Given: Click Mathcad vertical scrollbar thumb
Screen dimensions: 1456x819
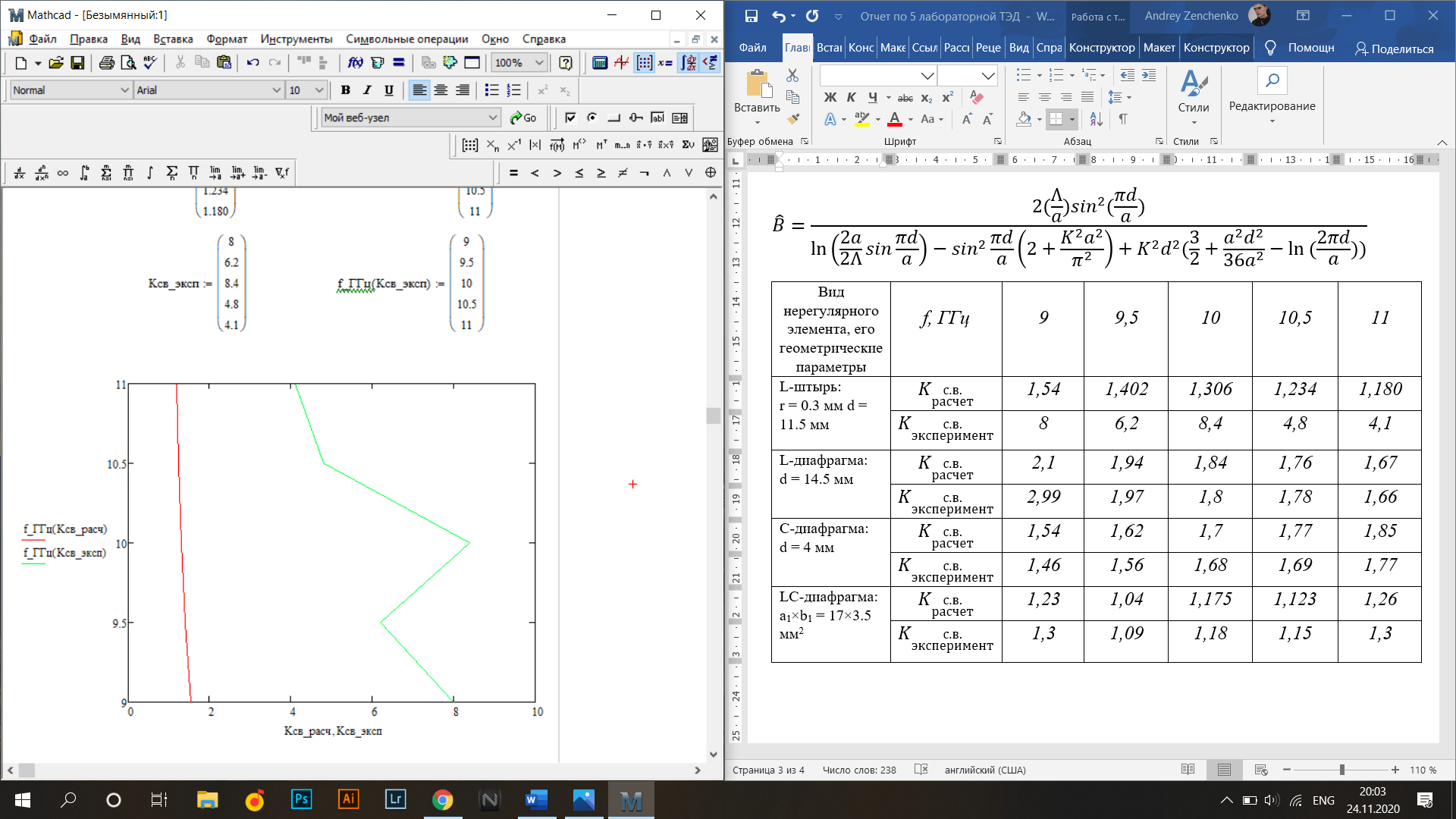Looking at the screenshot, I should pos(713,416).
